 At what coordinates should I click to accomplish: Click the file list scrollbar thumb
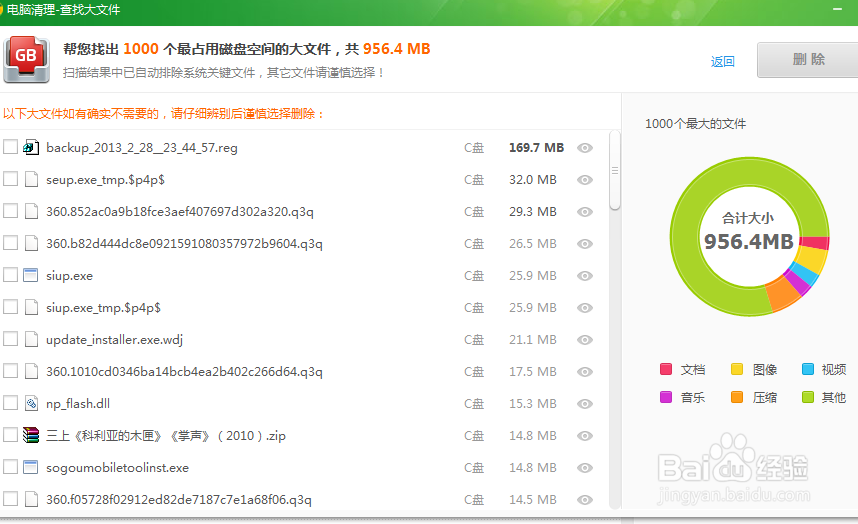point(615,170)
